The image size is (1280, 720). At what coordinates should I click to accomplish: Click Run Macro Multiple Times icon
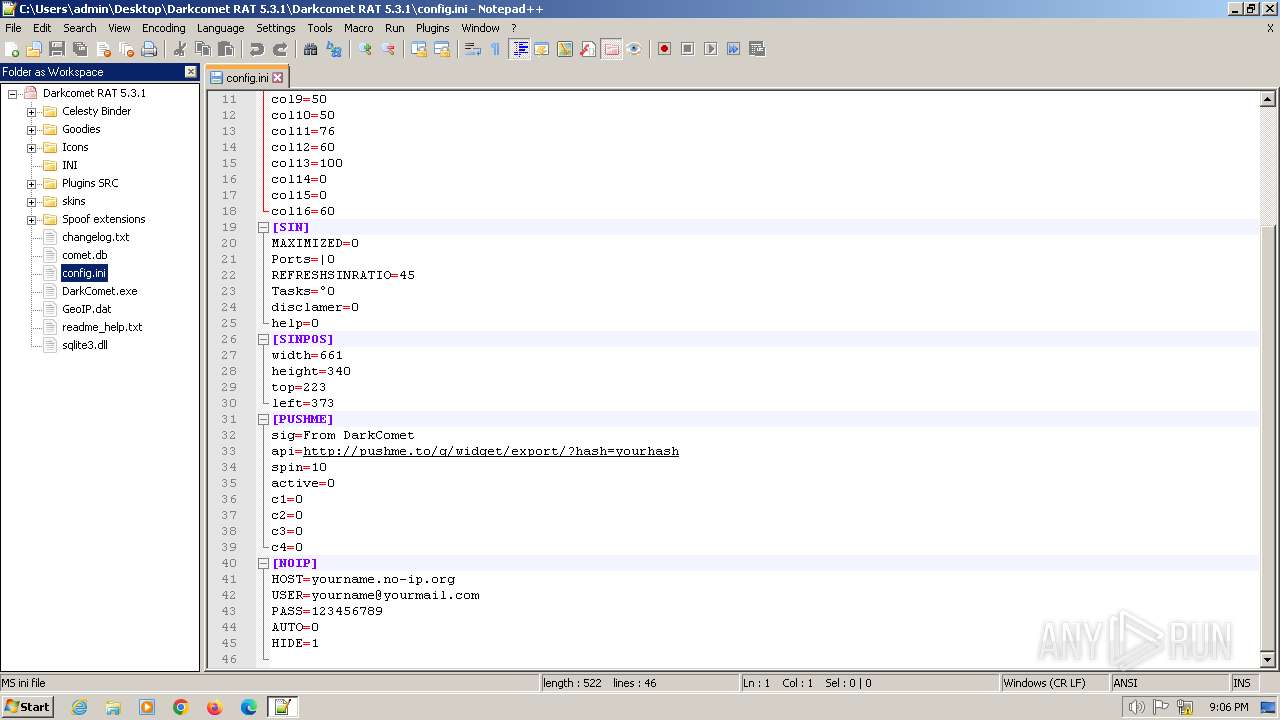733,49
